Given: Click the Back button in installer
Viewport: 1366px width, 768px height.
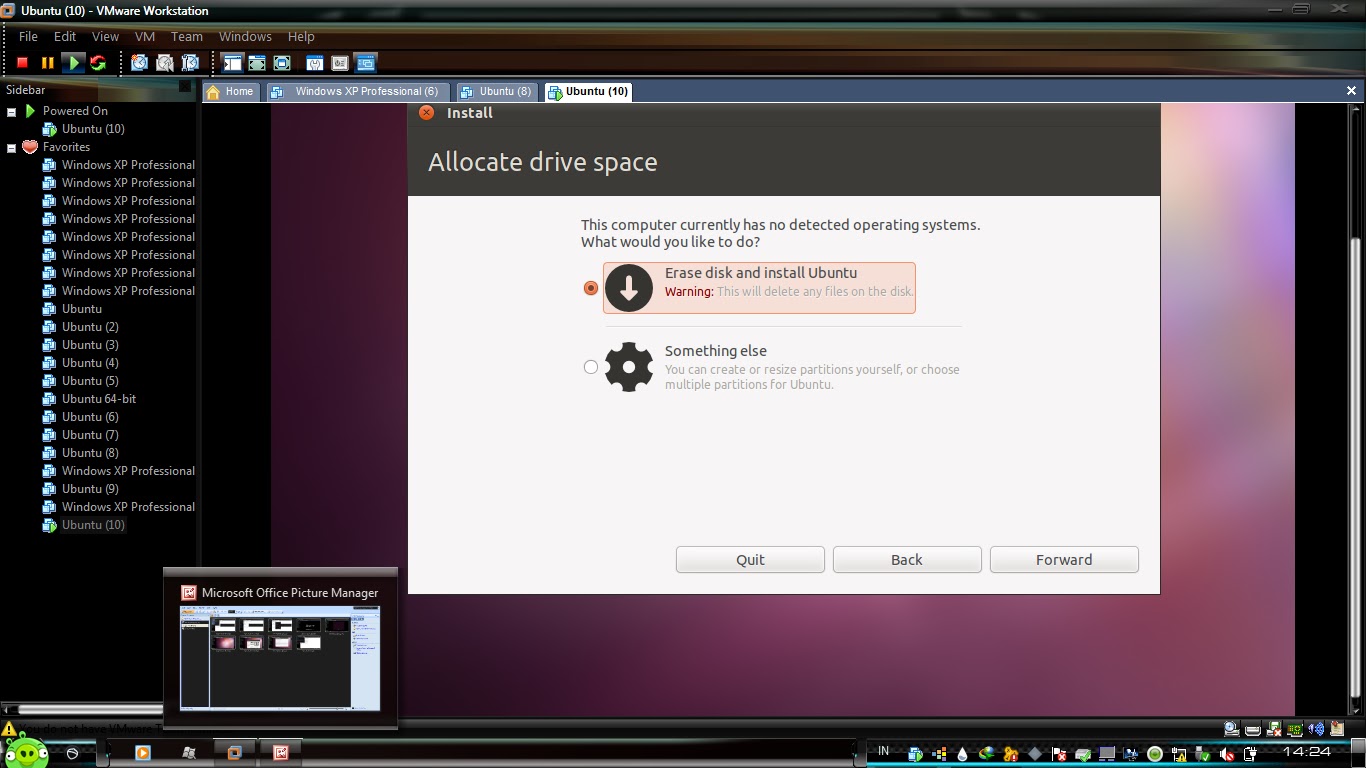Looking at the screenshot, I should [x=907, y=560].
